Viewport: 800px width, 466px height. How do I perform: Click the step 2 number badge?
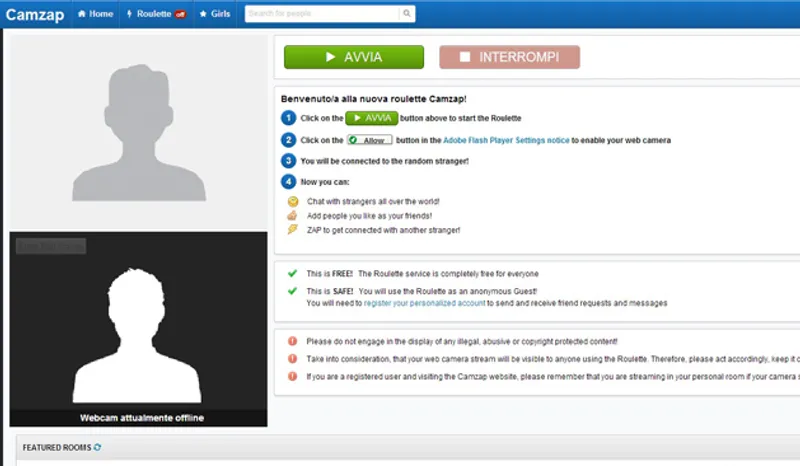tap(288, 140)
